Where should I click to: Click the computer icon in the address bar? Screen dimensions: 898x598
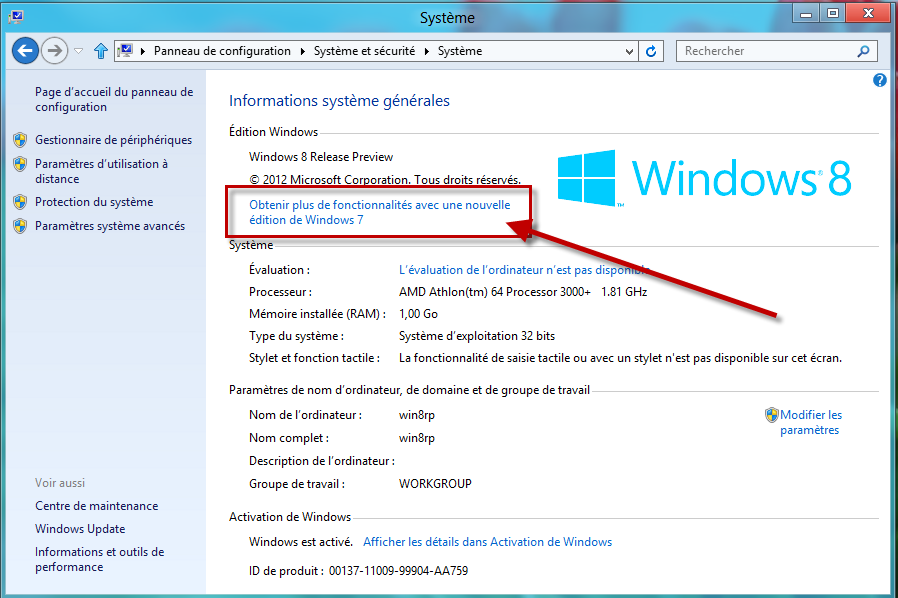125,51
